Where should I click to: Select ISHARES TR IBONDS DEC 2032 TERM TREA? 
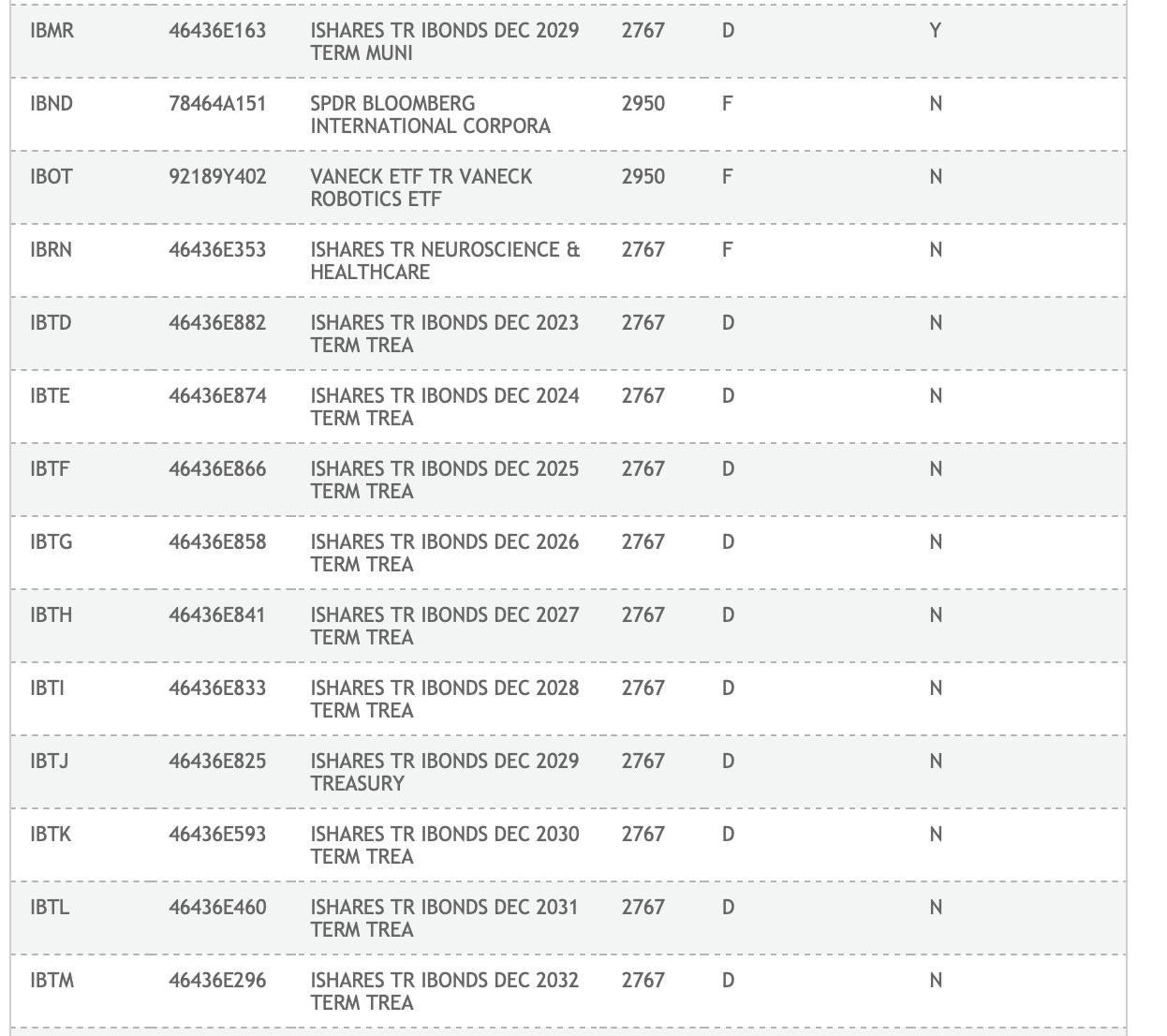pos(445,991)
